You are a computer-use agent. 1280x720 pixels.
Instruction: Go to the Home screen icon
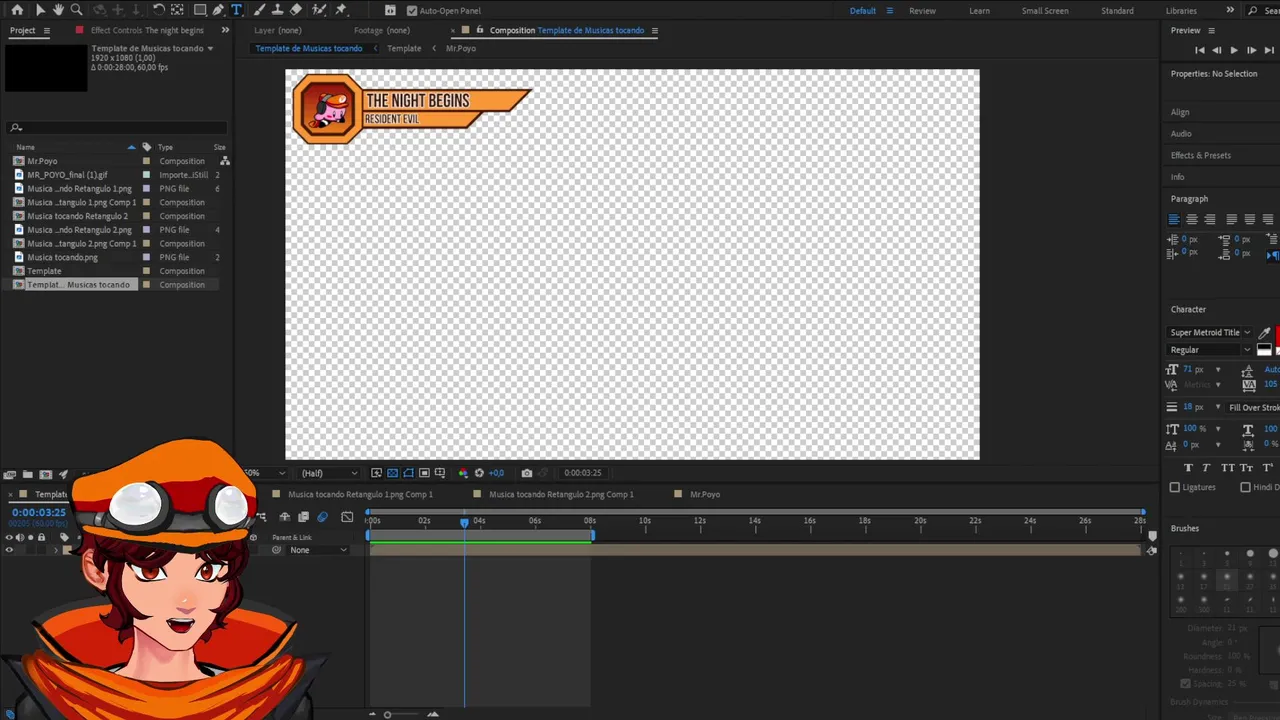tap(17, 10)
